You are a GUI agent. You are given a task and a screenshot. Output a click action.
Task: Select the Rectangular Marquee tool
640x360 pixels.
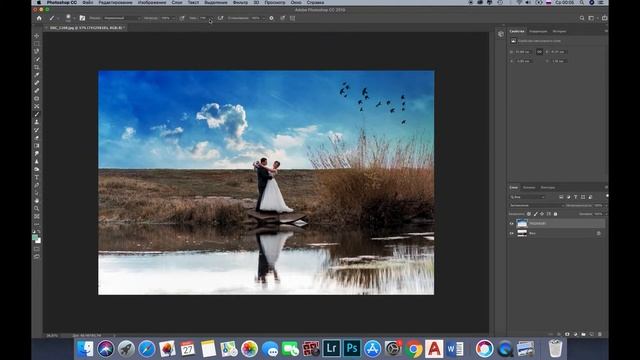tap(37, 44)
